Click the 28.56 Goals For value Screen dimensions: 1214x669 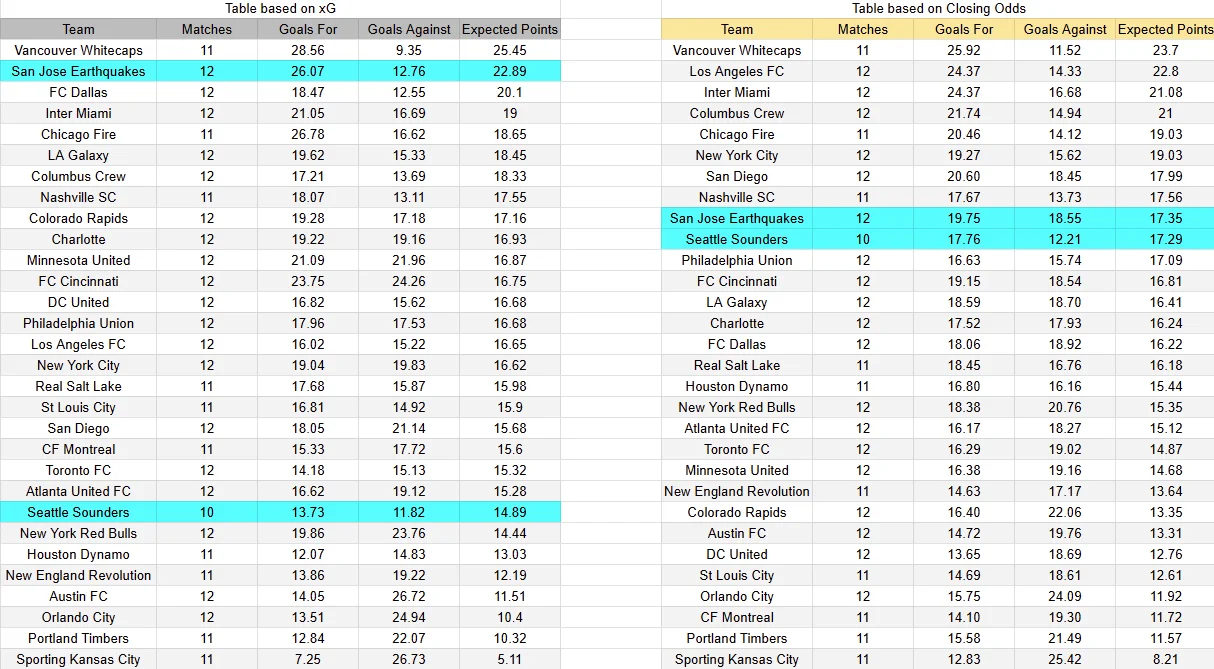pos(308,50)
